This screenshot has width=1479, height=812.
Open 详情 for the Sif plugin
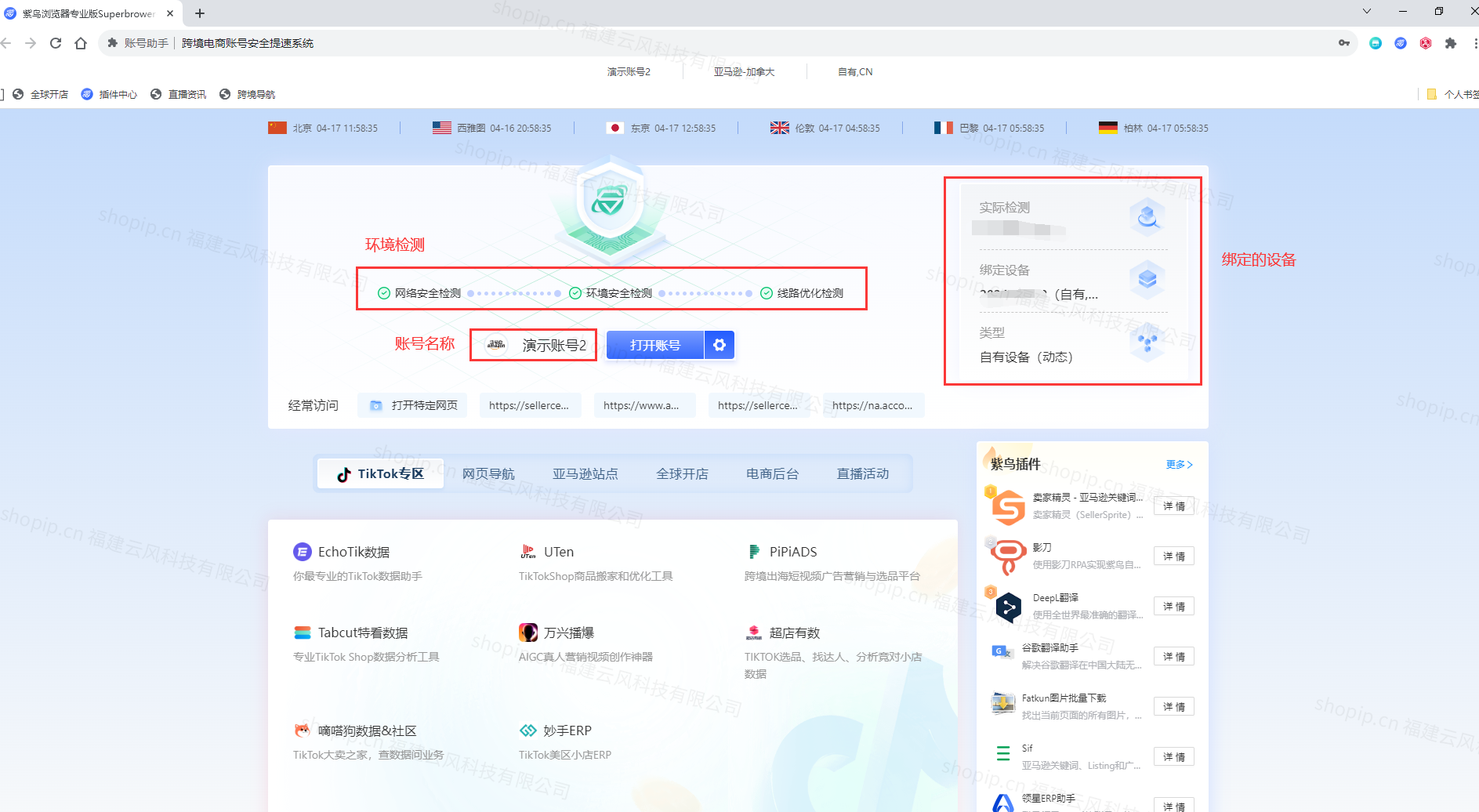[x=1174, y=757]
